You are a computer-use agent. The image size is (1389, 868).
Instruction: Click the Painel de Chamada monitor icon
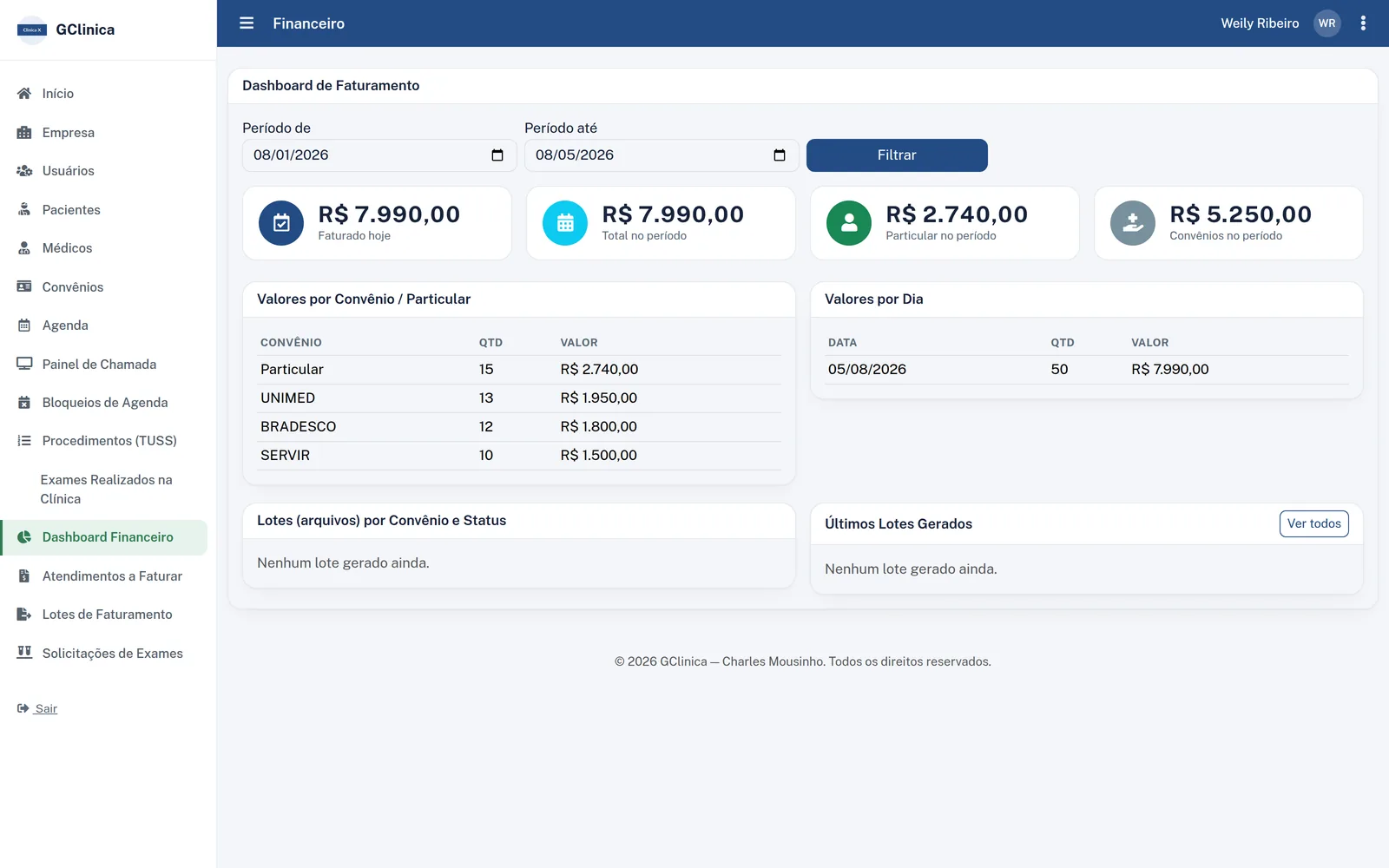tap(24, 364)
